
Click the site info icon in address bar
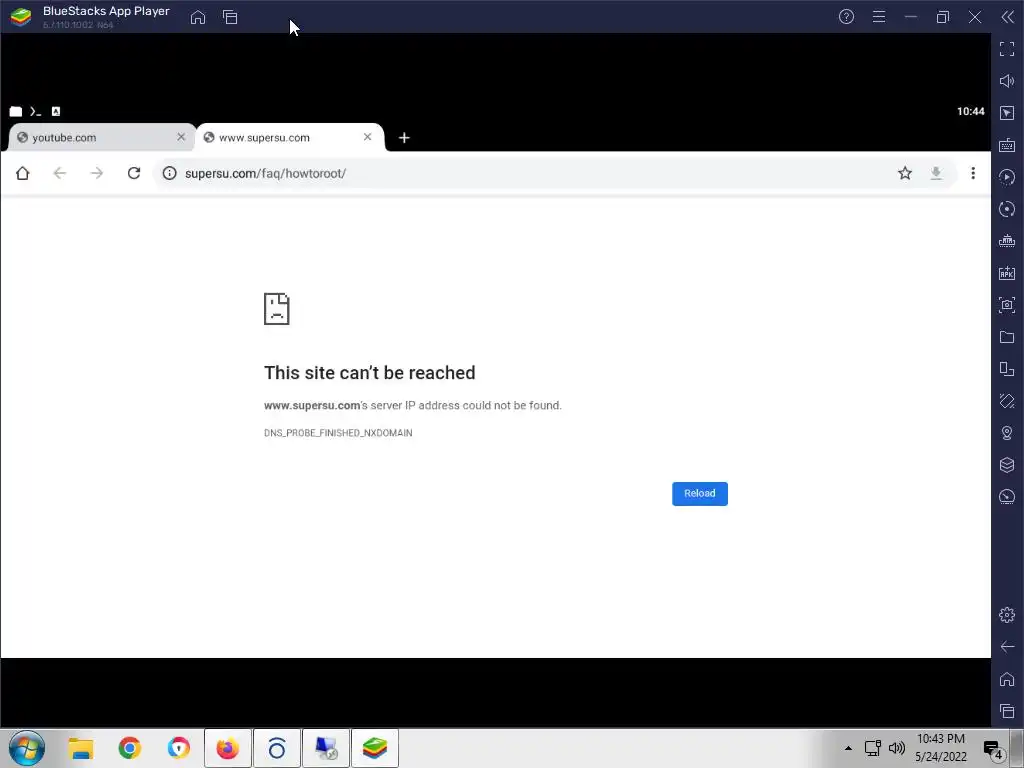[x=169, y=173]
